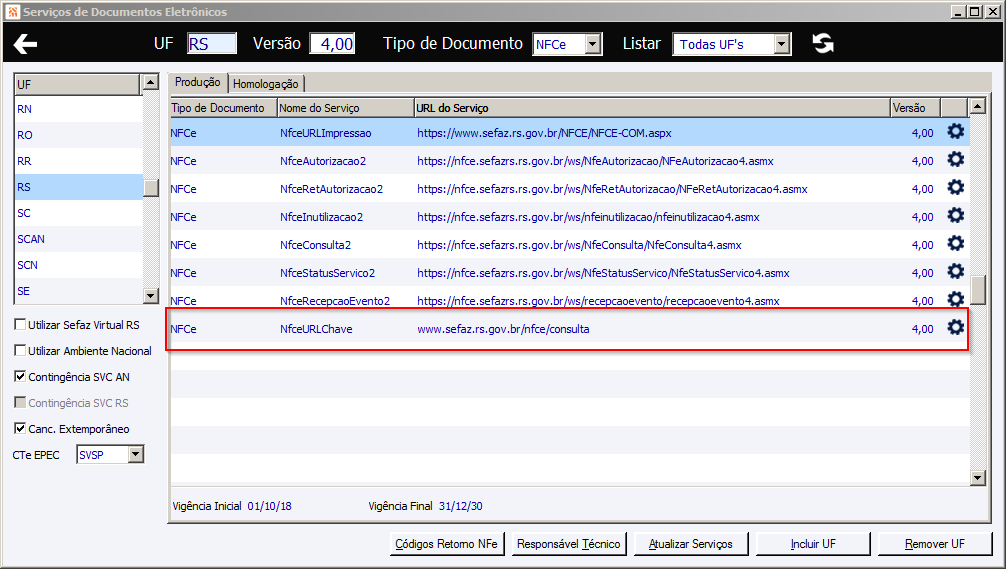Click Códigos Retorno NFe button
The height and width of the screenshot is (569, 1006).
tap(447, 544)
